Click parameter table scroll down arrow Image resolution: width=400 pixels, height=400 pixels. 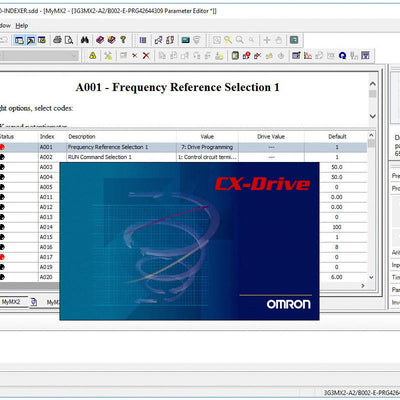click(371, 277)
